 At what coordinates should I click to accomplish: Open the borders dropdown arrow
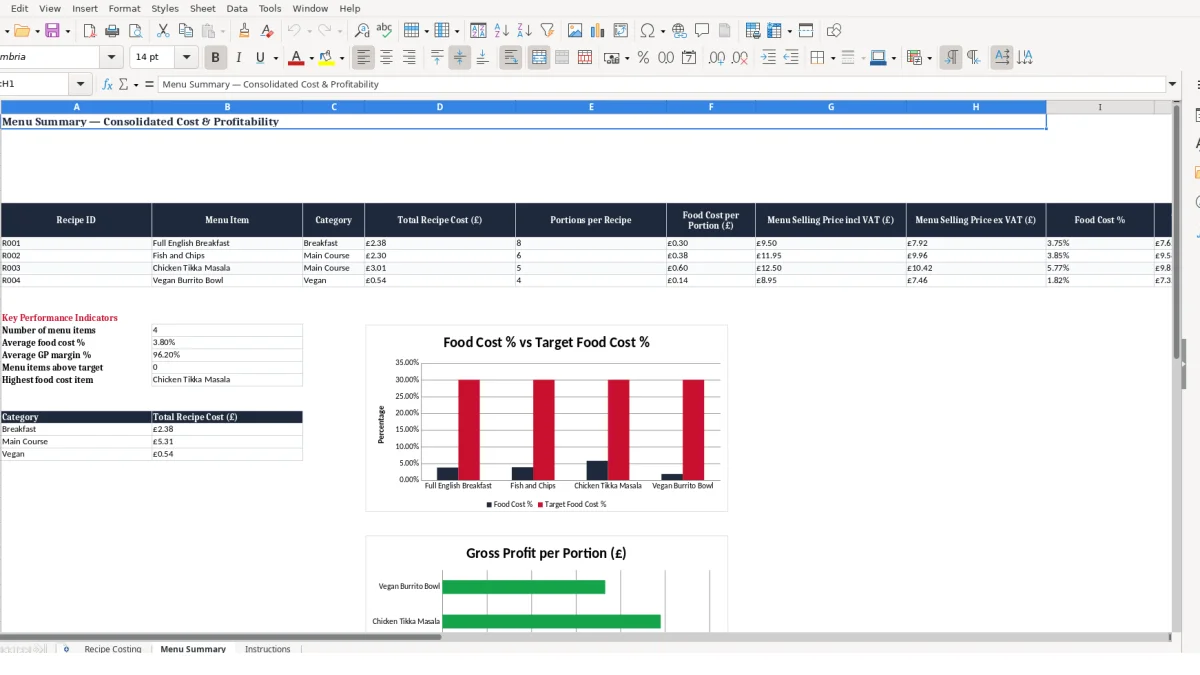[832, 58]
